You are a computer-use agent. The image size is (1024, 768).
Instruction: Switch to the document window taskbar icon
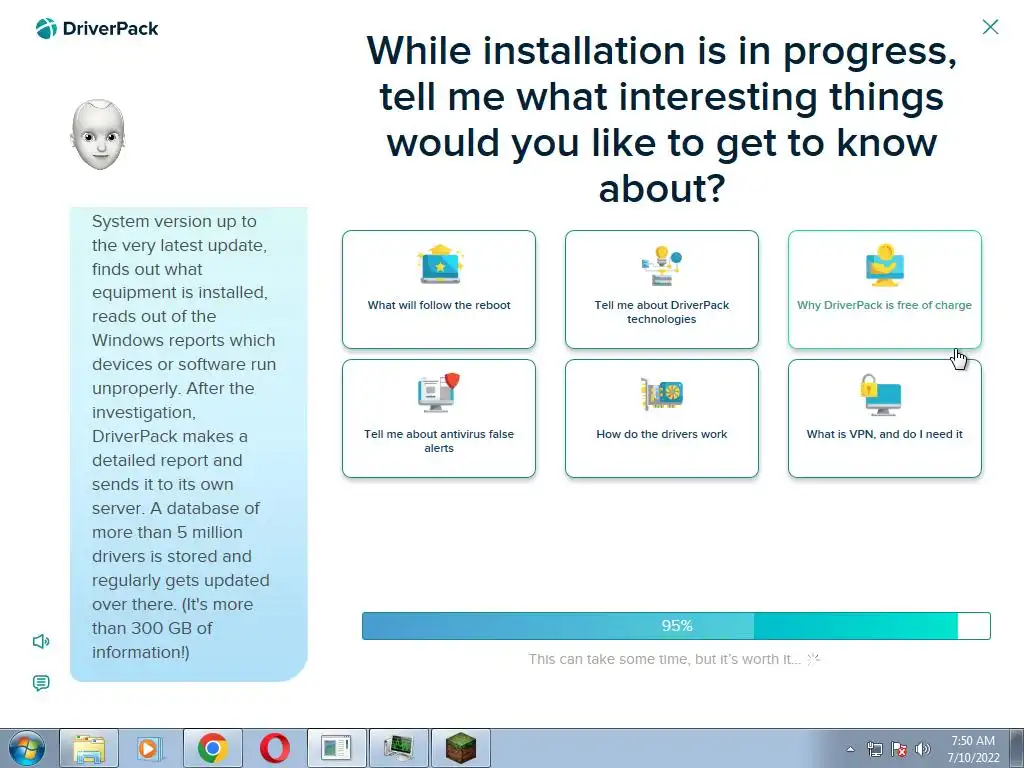[336, 748]
